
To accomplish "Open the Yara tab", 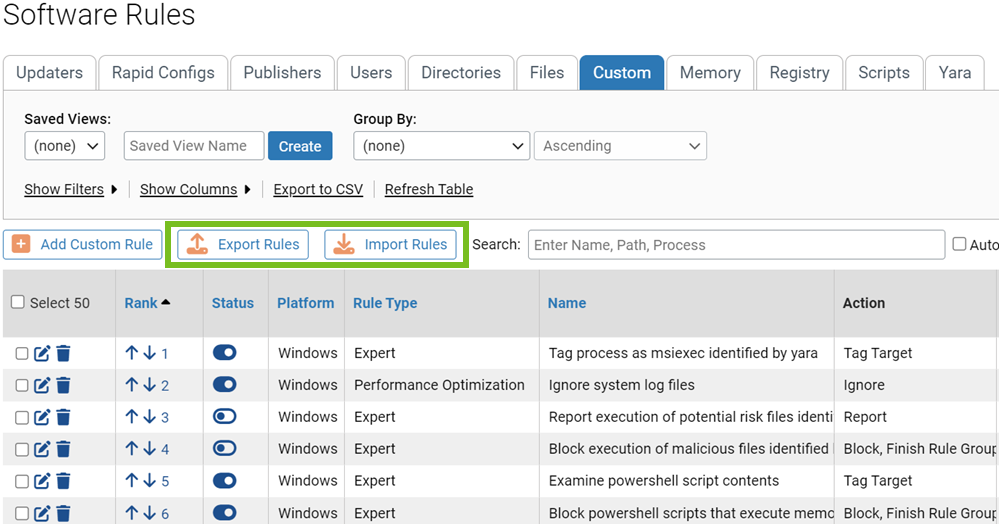I will tap(954, 73).
